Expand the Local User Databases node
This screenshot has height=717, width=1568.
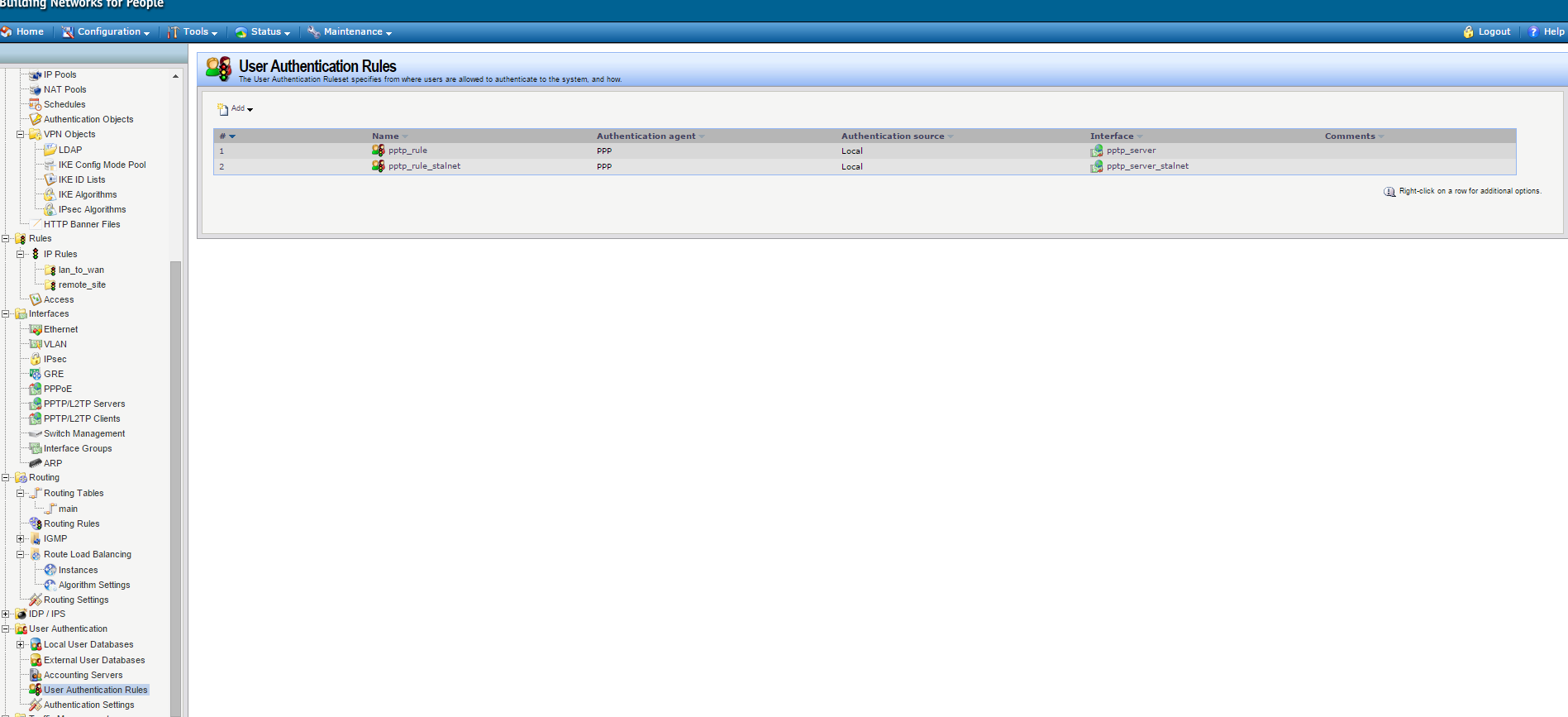(x=21, y=644)
